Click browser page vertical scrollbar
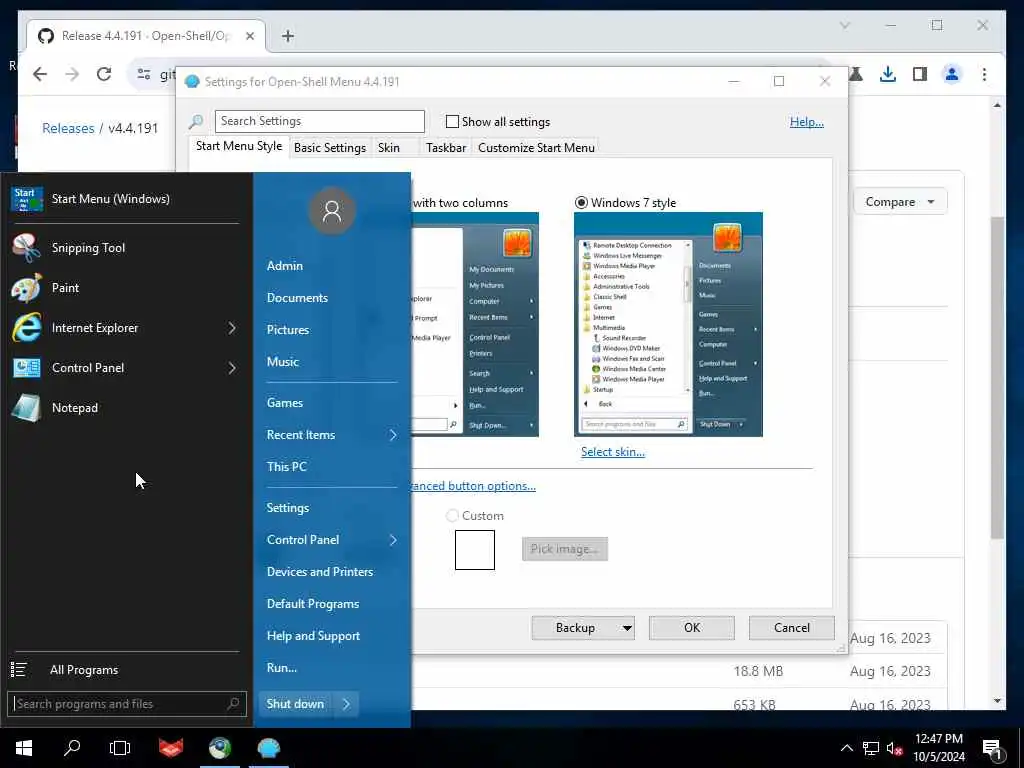Viewport: 1024px width, 768px height. click(x=997, y=377)
